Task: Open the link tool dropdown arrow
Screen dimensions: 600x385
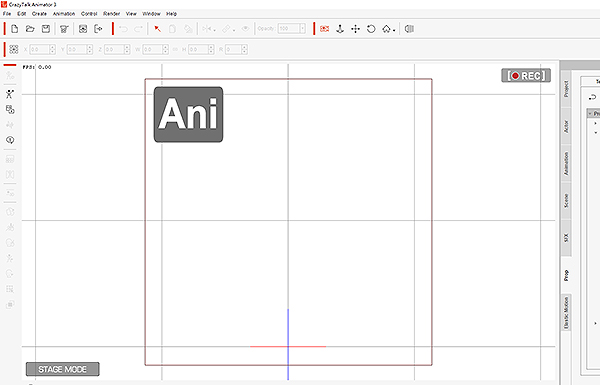Action: pyautogui.click(x=233, y=30)
